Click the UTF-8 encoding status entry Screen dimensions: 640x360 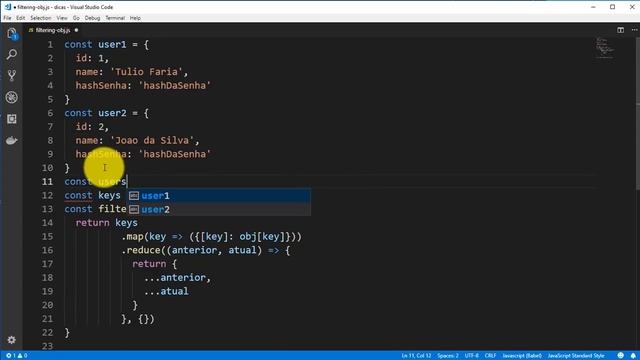coord(472,356)
